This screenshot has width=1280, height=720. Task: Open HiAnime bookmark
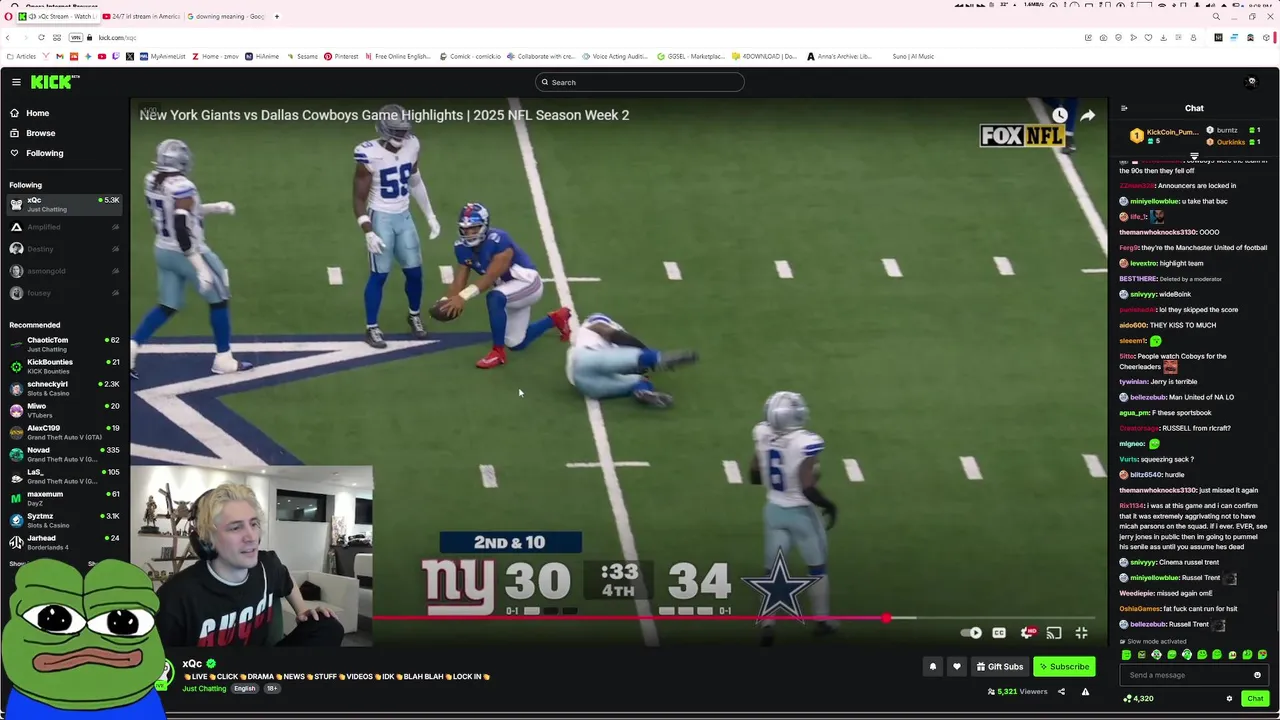pyautogui.click(x=263, y=56)
